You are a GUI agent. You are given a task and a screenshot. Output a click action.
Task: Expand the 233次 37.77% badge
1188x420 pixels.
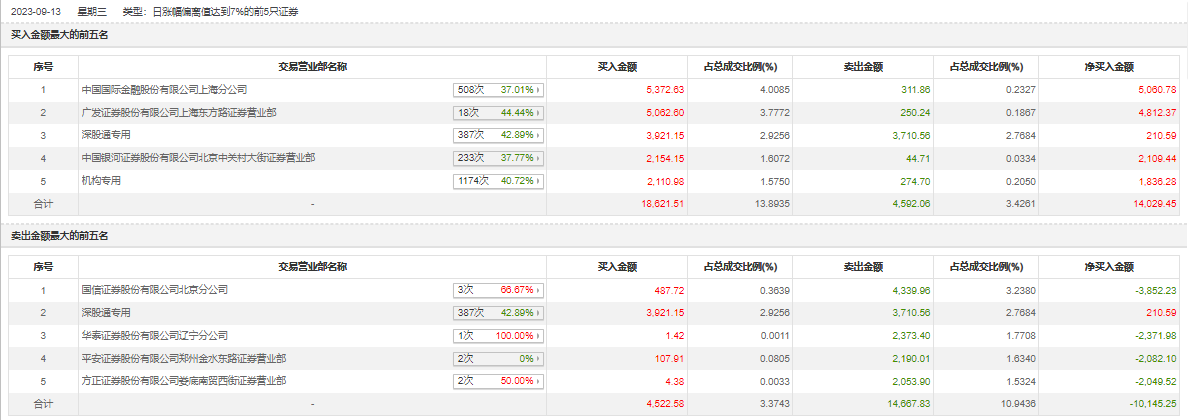(x=498, y=158)
